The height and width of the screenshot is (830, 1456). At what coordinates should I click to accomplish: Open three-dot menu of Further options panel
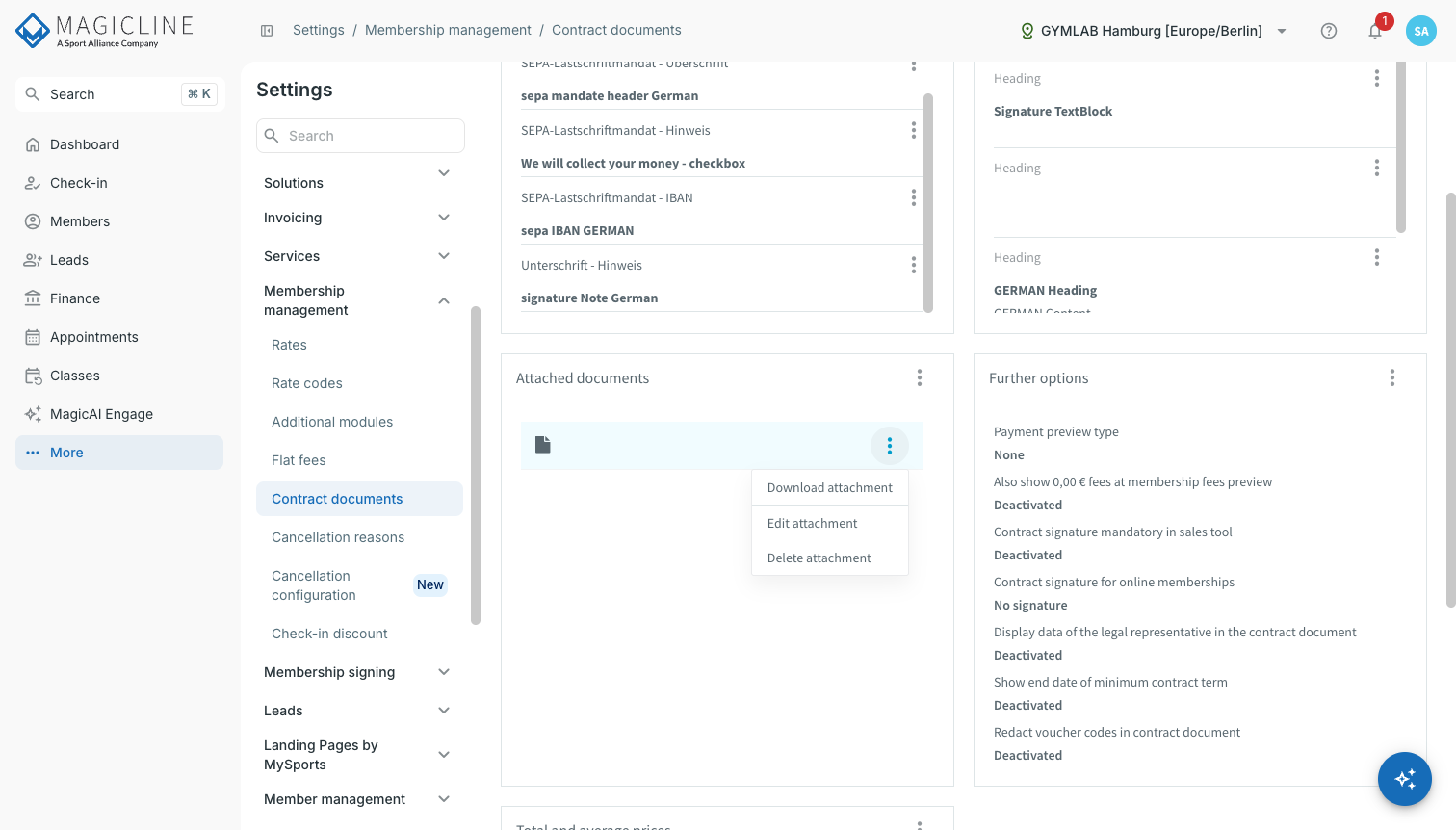pos(1392,378)
